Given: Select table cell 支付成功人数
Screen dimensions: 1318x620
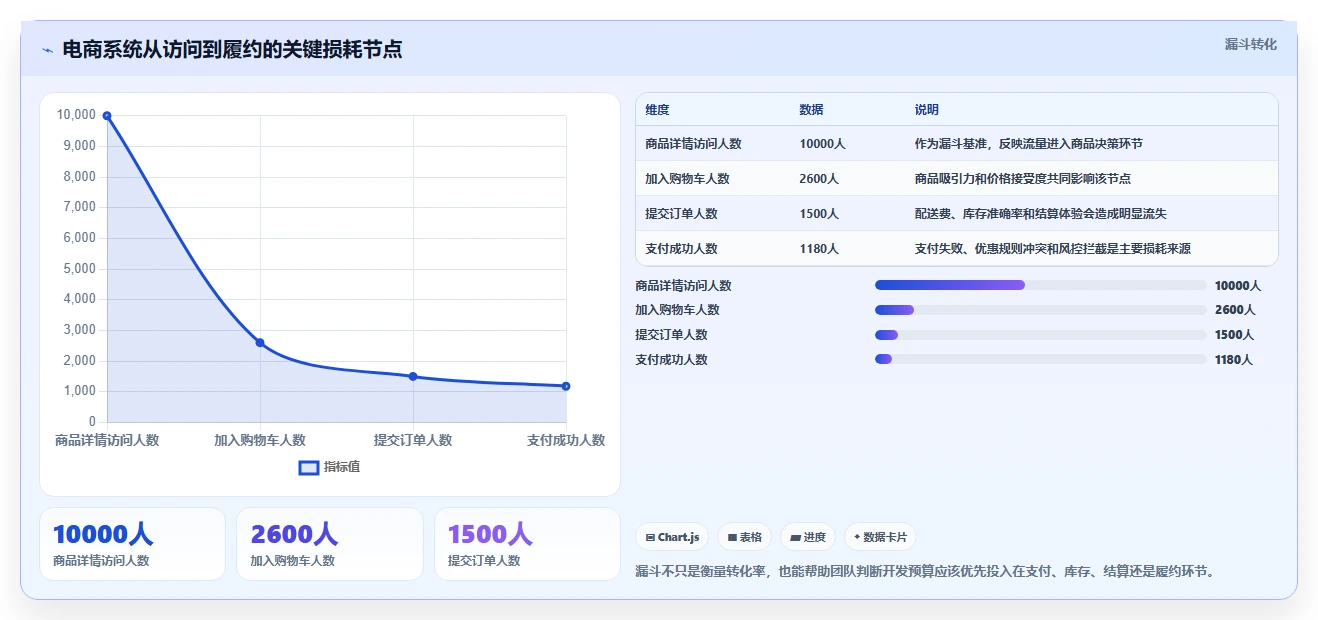Looking at the screenshot, I should pos(681,249).
